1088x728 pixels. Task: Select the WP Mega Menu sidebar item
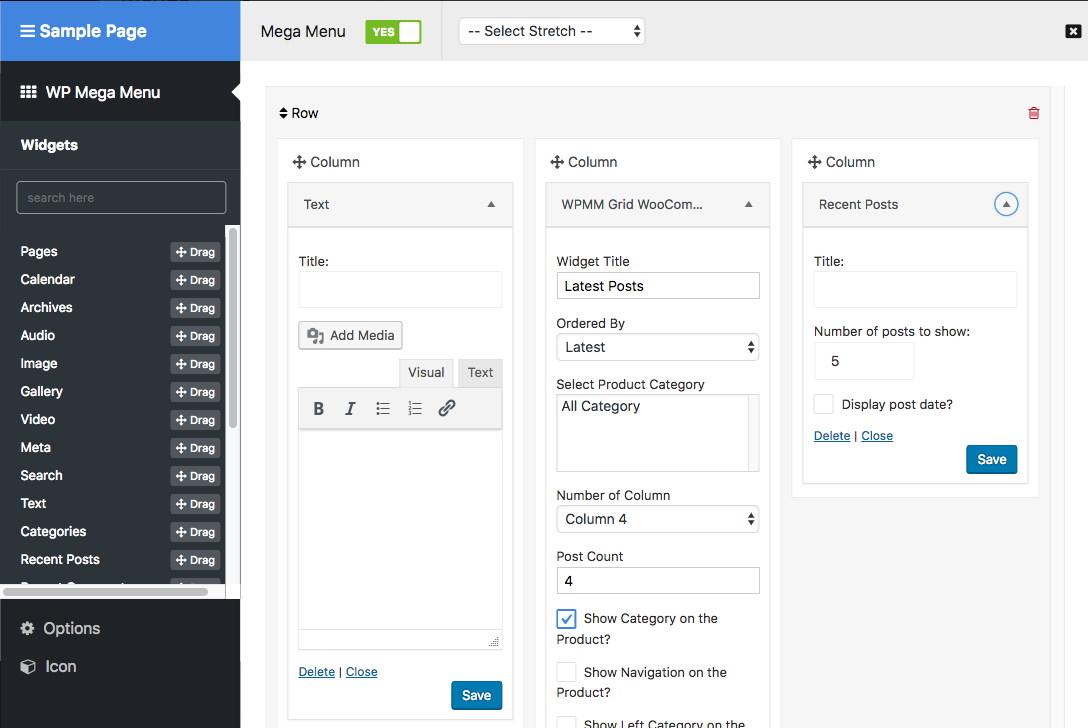120,92
